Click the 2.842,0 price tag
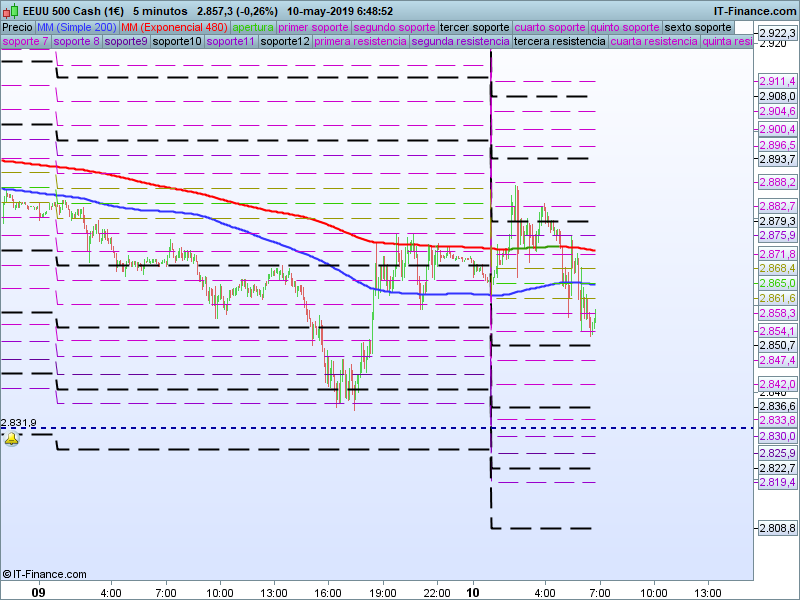This screenshot has width=800, height=600. 777,384
